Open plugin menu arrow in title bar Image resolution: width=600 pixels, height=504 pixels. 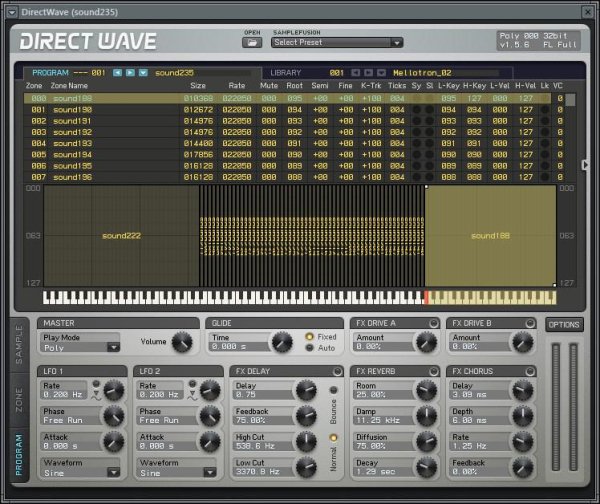coord(12,12)
